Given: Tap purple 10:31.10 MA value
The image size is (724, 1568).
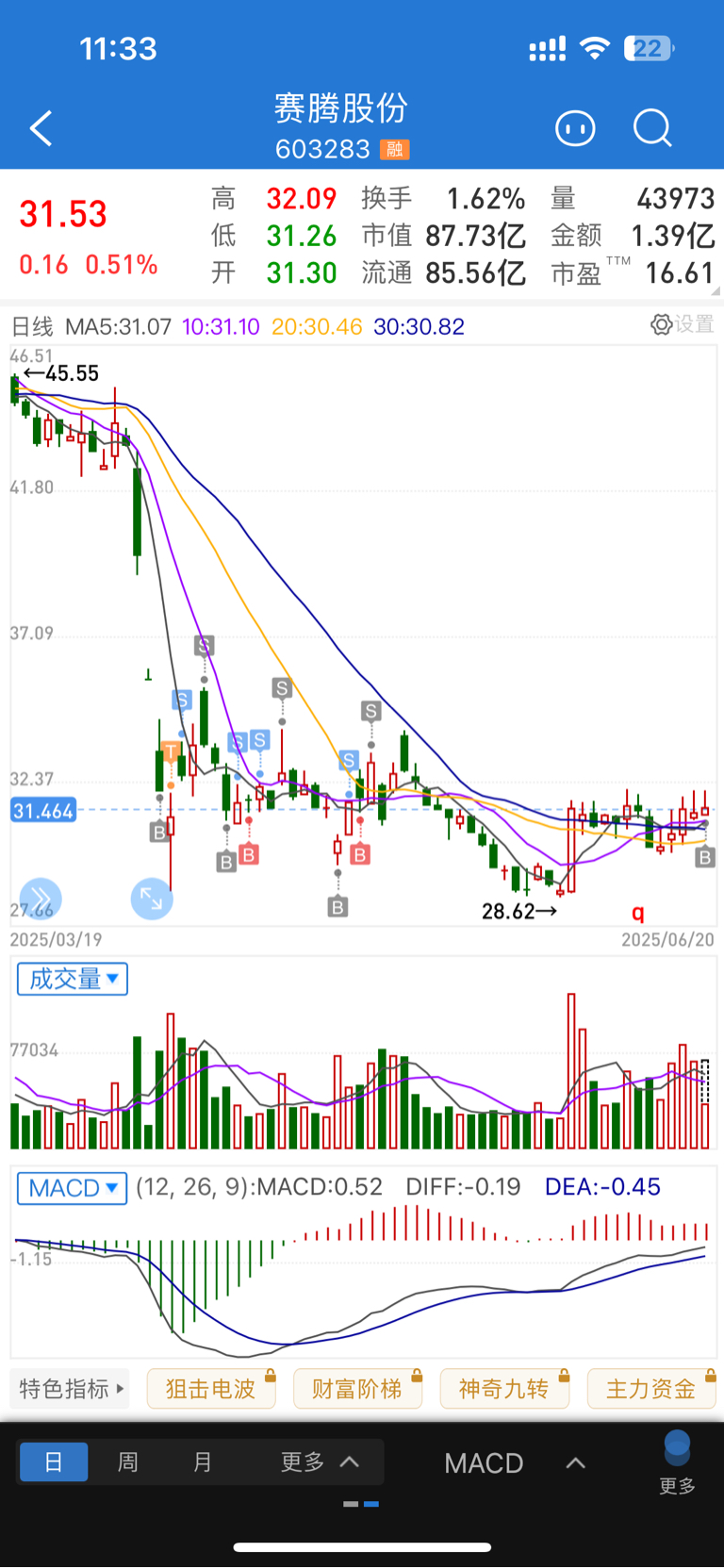Looking at the screenshot, I should pyautogui.click(x=221, y=326).
